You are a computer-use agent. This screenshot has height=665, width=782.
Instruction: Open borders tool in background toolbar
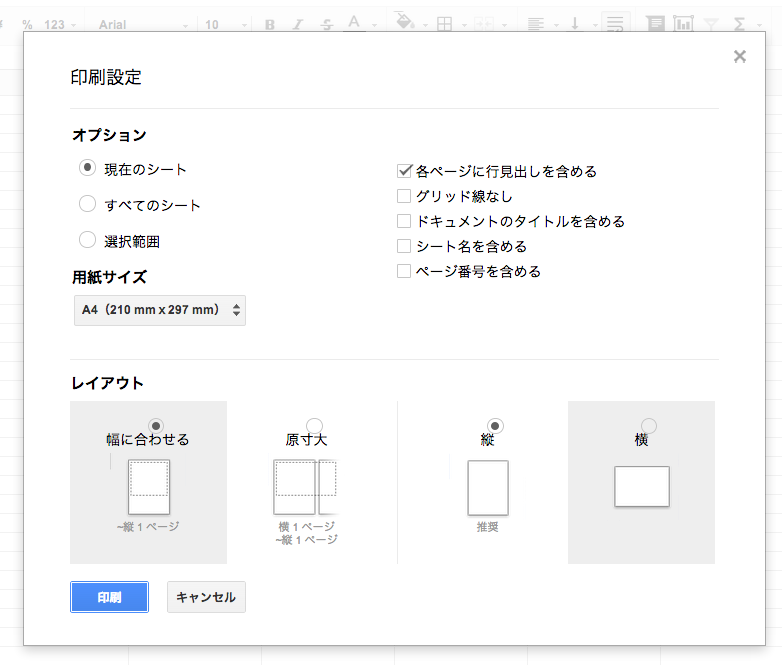click(444, 24)
